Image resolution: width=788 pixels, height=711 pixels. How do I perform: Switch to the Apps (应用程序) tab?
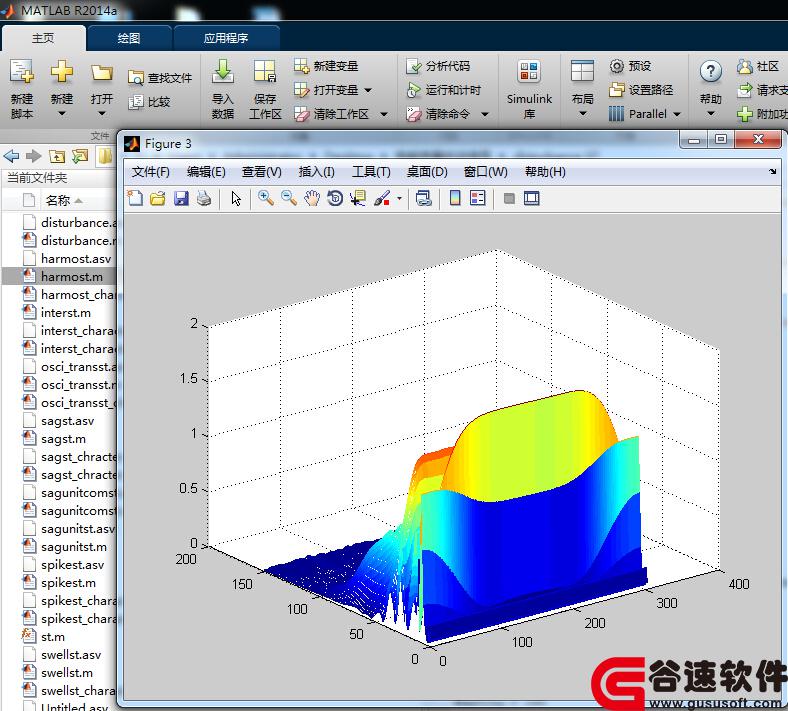[x=226, y=38]
